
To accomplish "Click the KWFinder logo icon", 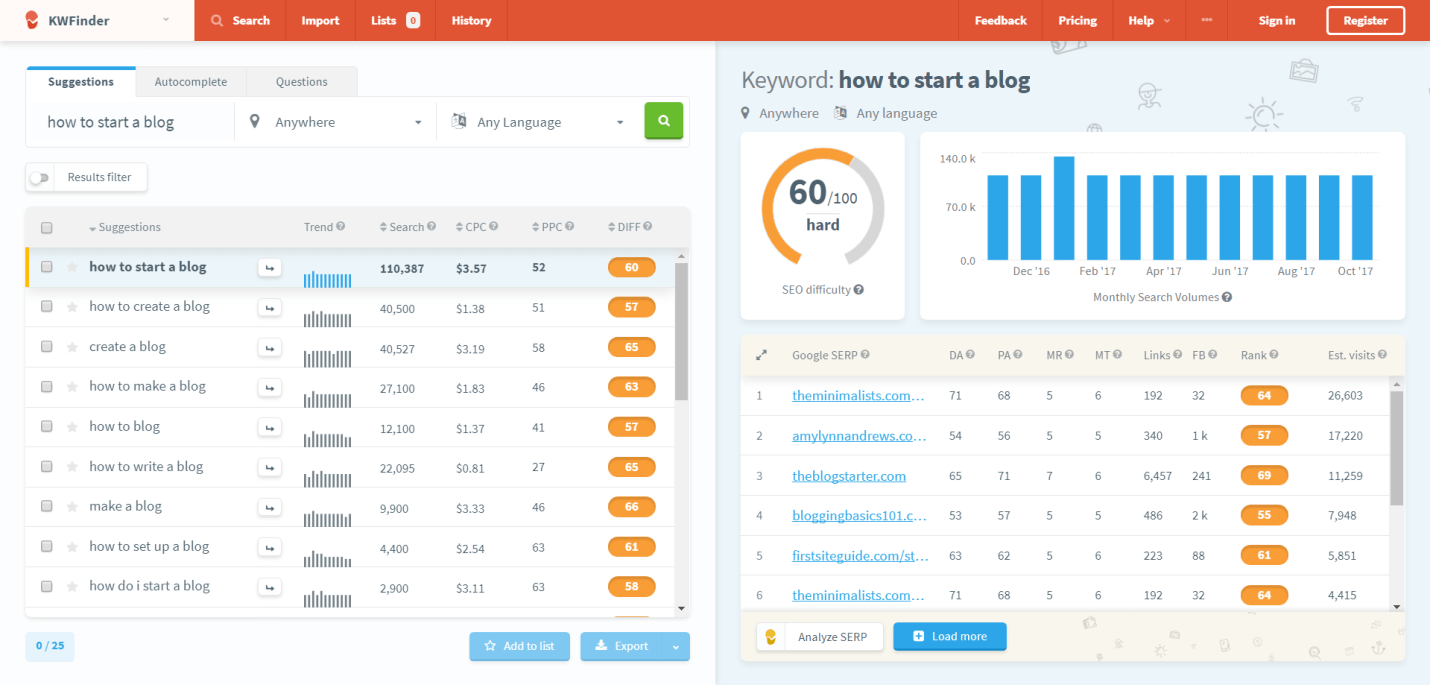I will click(x=31, y=20).
